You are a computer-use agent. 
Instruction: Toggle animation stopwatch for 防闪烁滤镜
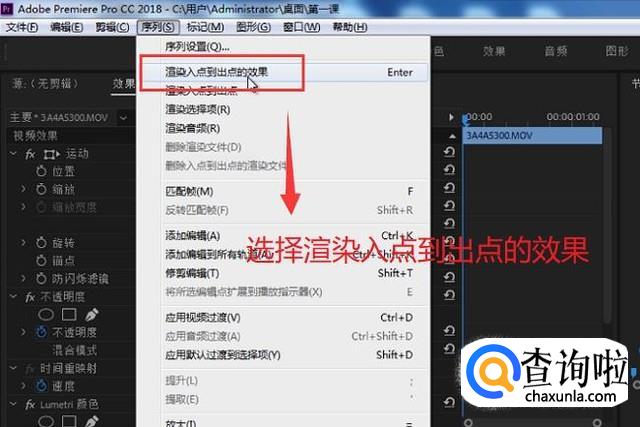[x=41, y=278]
